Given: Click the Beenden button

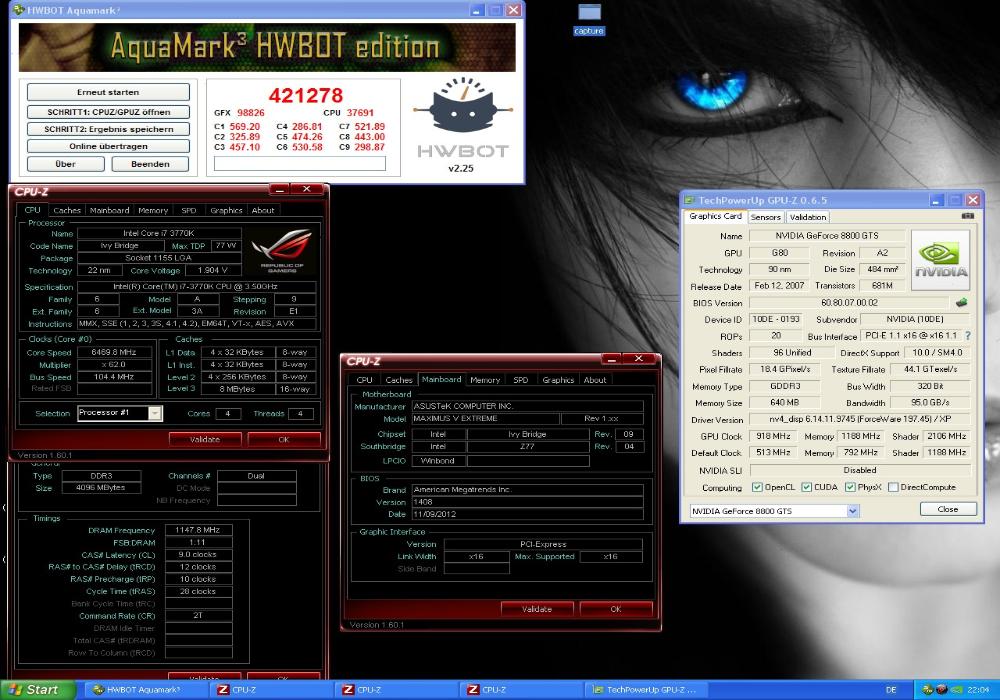Looking at the screenshot, I should pyautogui.click(x=151, y=164).
